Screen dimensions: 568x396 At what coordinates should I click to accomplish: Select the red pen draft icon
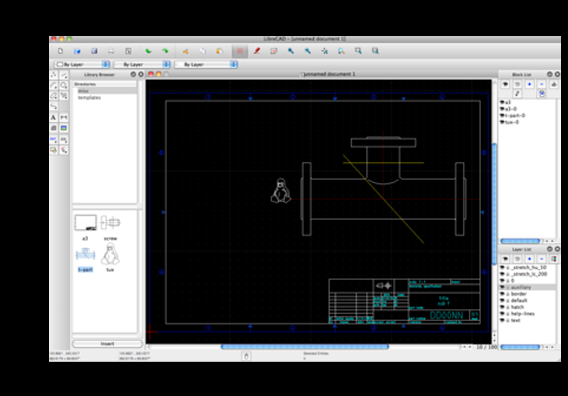pyautogui.click(x=257, y=51)
